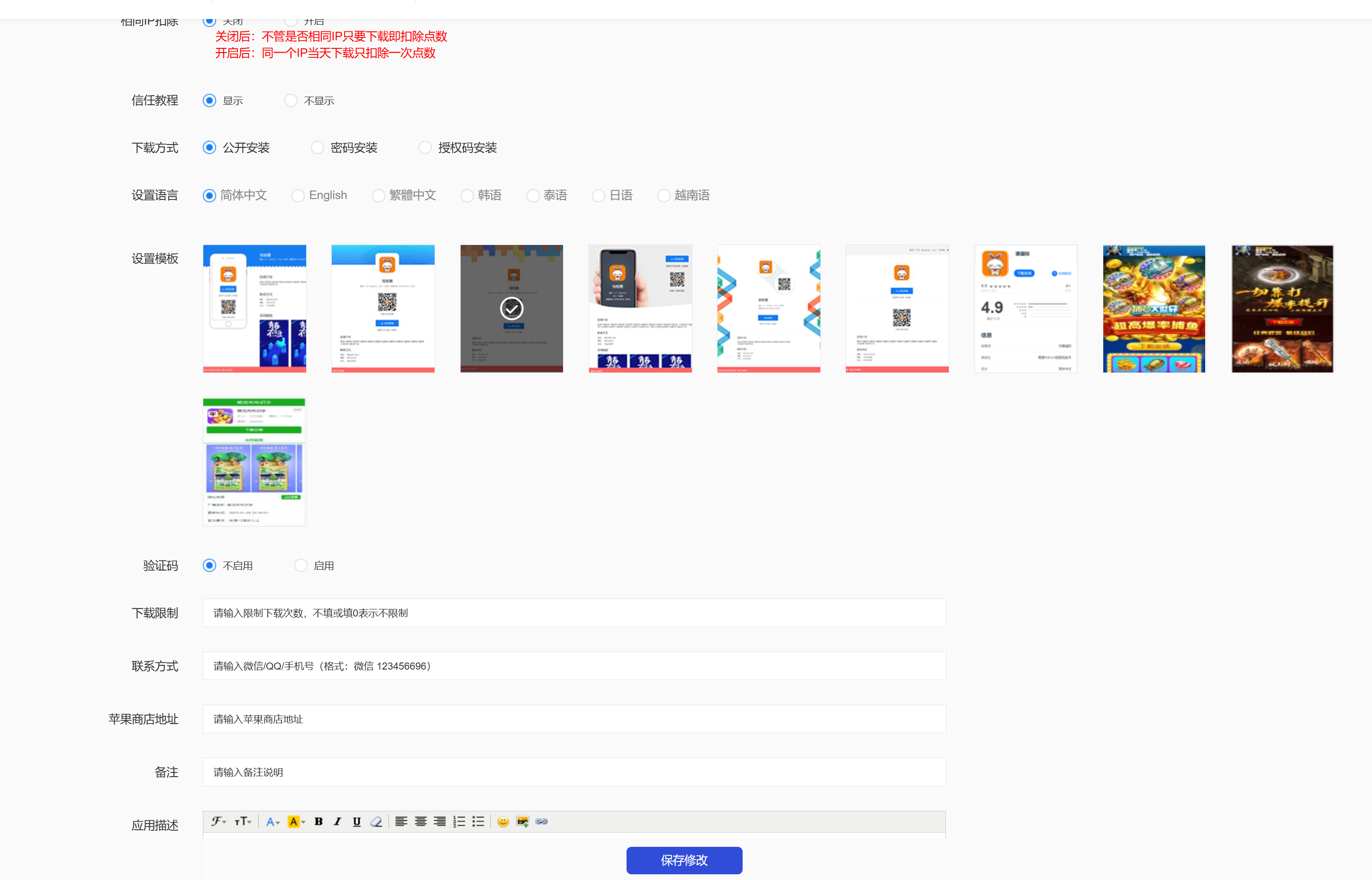Open the font size dropdown

pyautogui.click(x=243, y=822)
